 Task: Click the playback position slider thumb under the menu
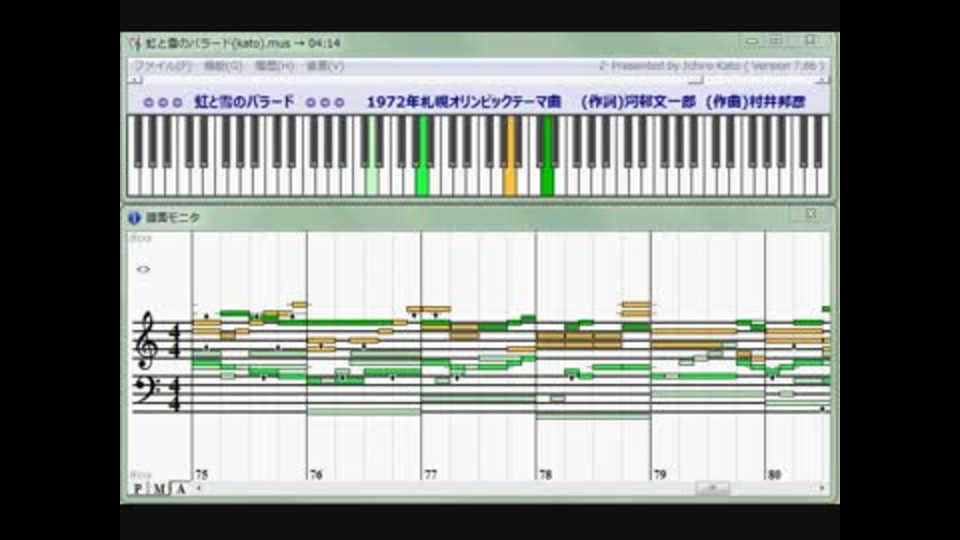(x=696, y=80)
